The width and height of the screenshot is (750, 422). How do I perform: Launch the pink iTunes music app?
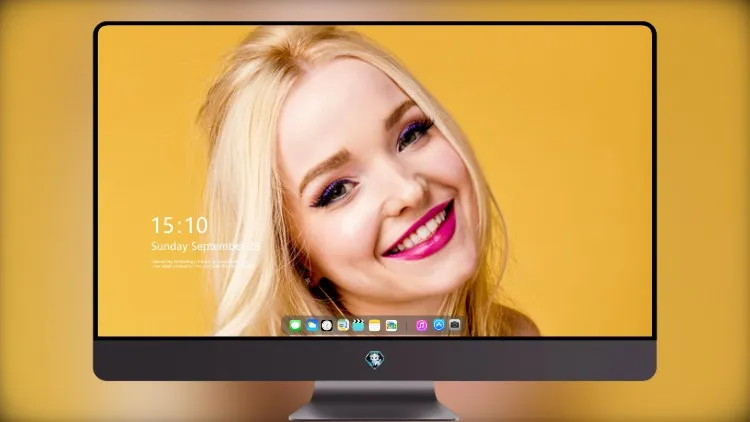[x=421, y=326]
